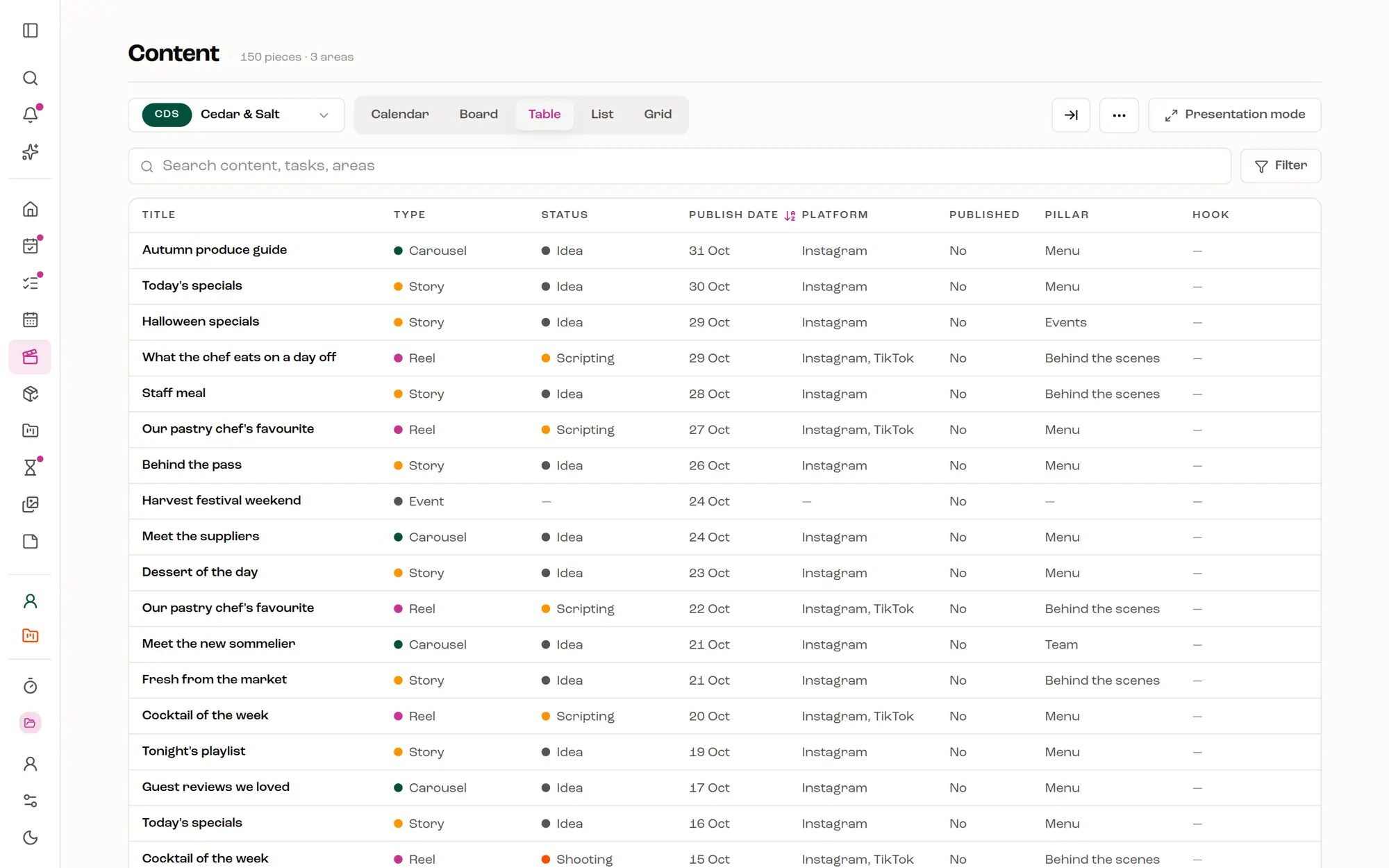The width and height of the screenshot is (1389, 868).
Task: Sort by the Title column header
Action: click(158, 215)
